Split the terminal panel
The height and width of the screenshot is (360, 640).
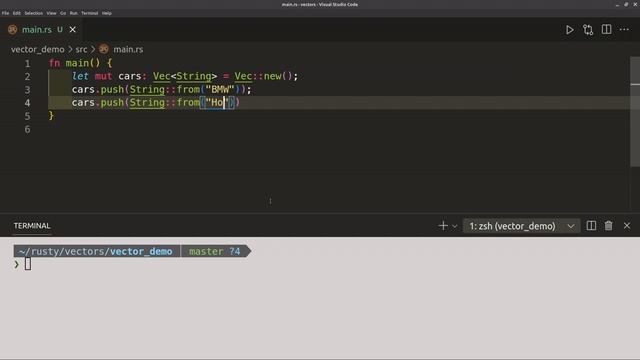(591, 226)
